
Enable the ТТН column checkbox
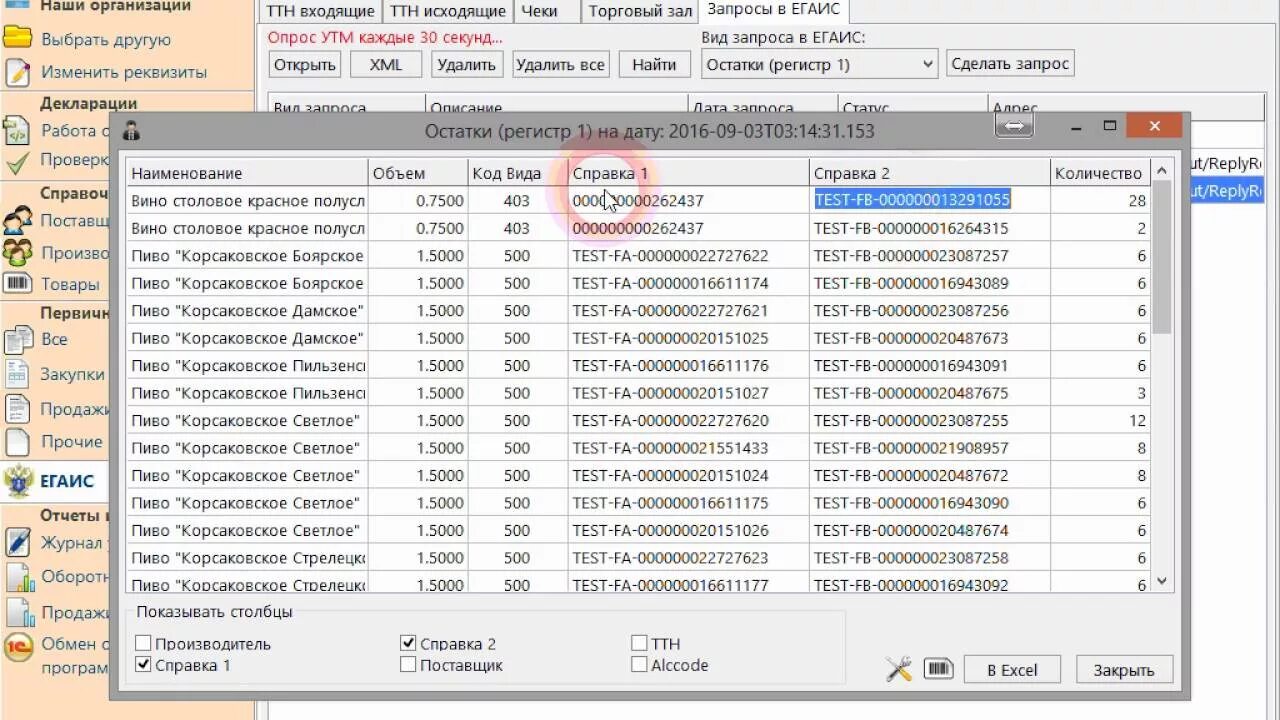point(639,644)
